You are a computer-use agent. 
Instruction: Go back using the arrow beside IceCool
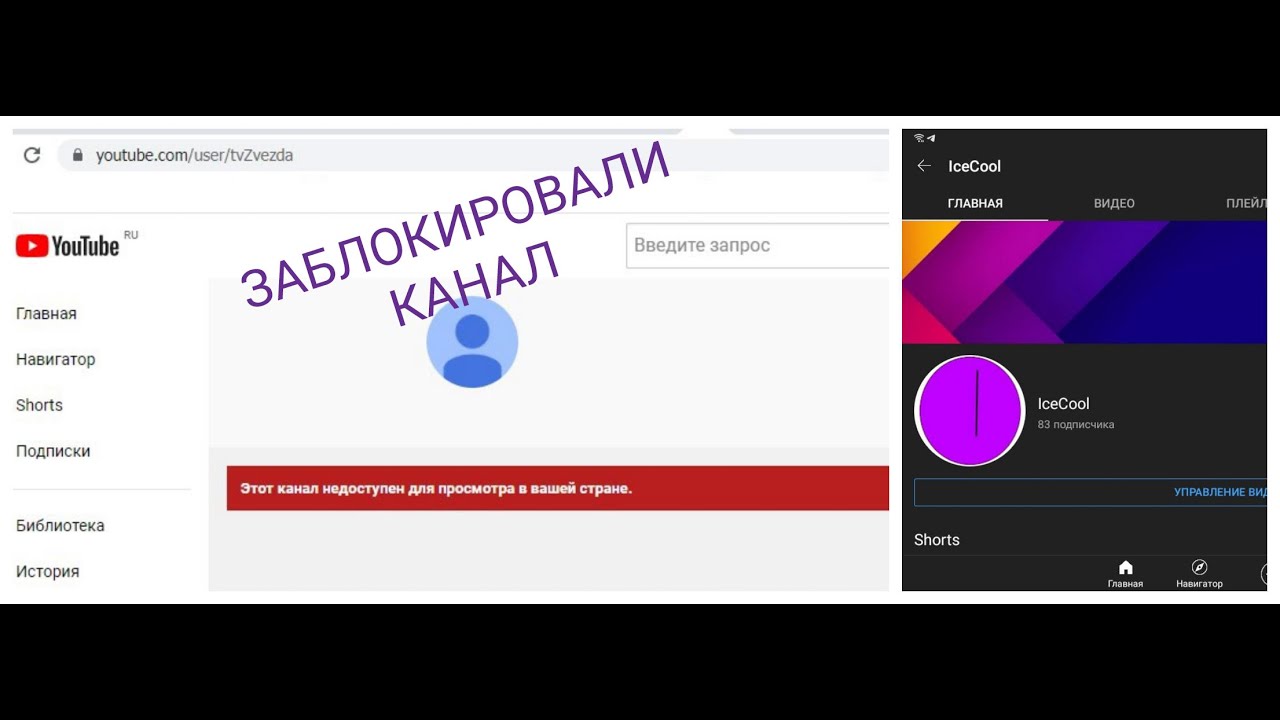point(924,166)
